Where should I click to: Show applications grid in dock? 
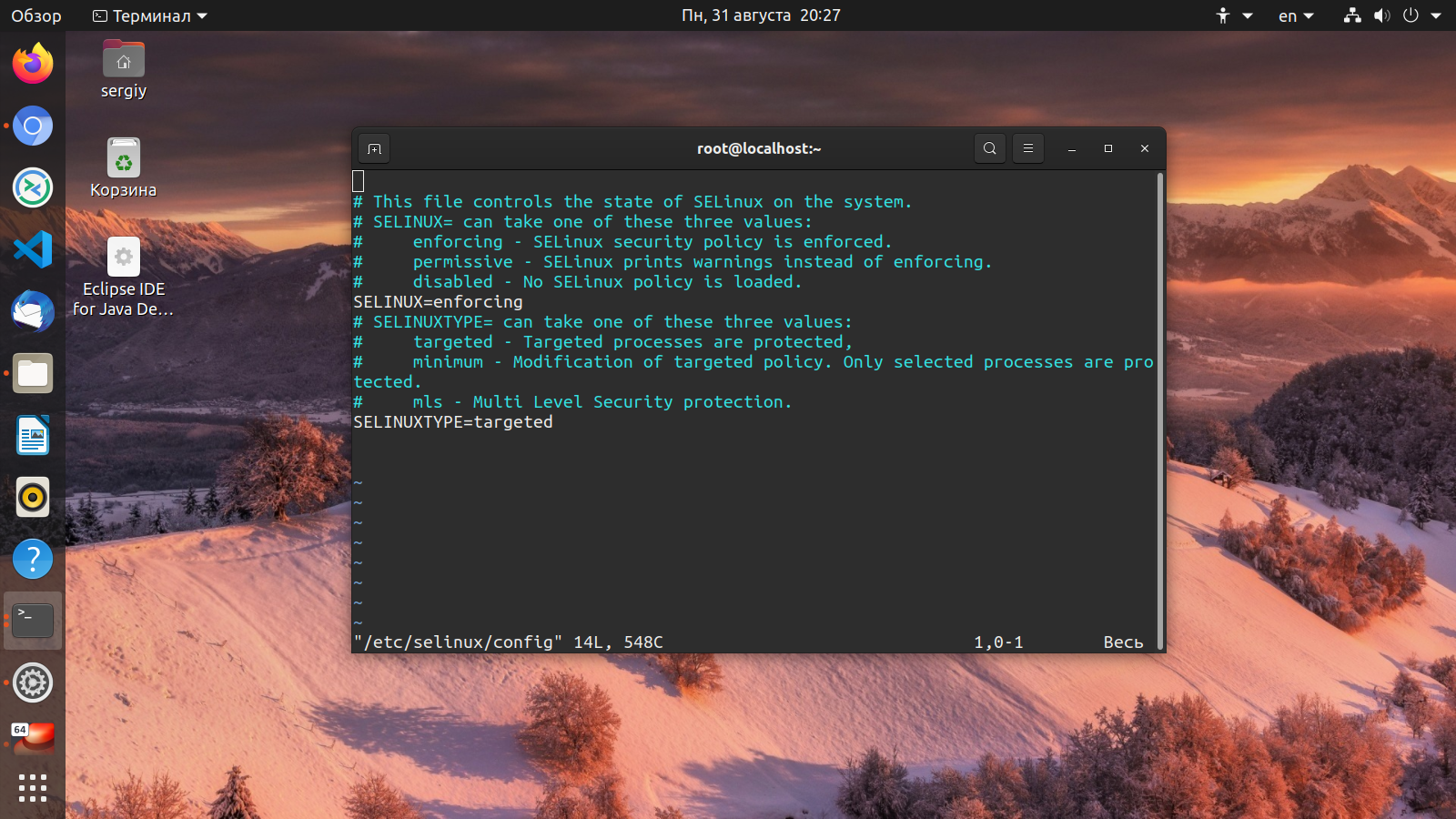click(33, 788)
